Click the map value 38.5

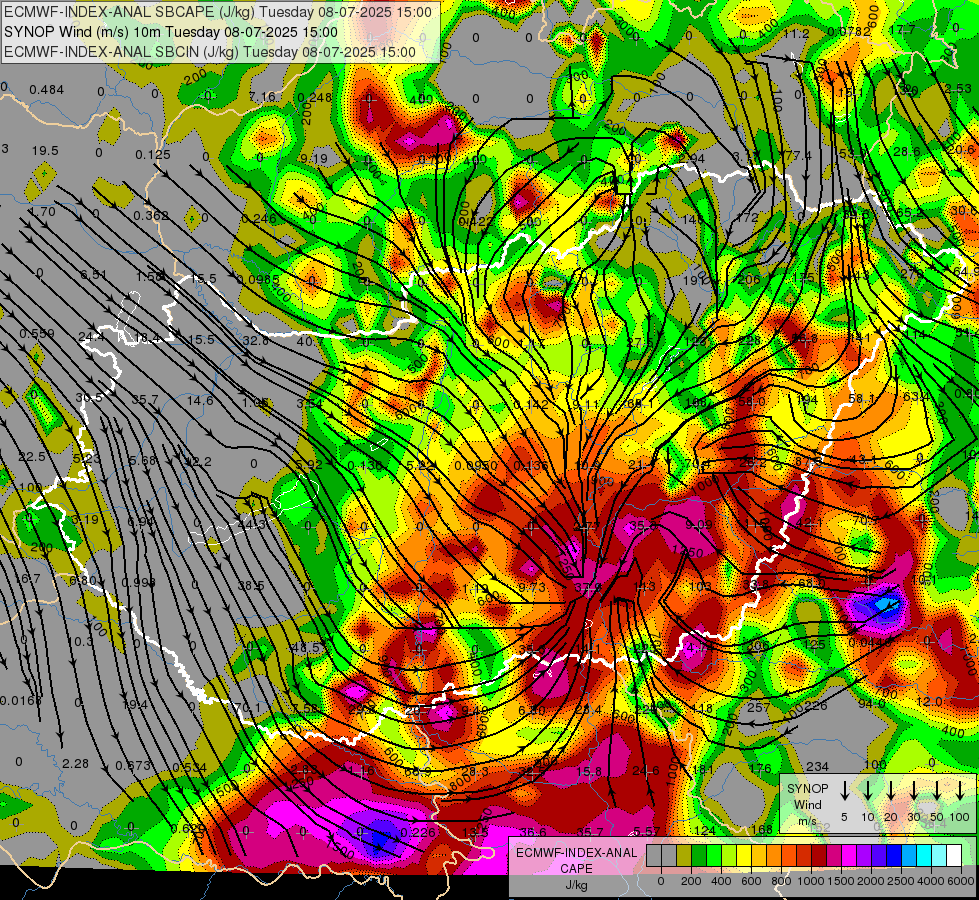coord(251,586)
